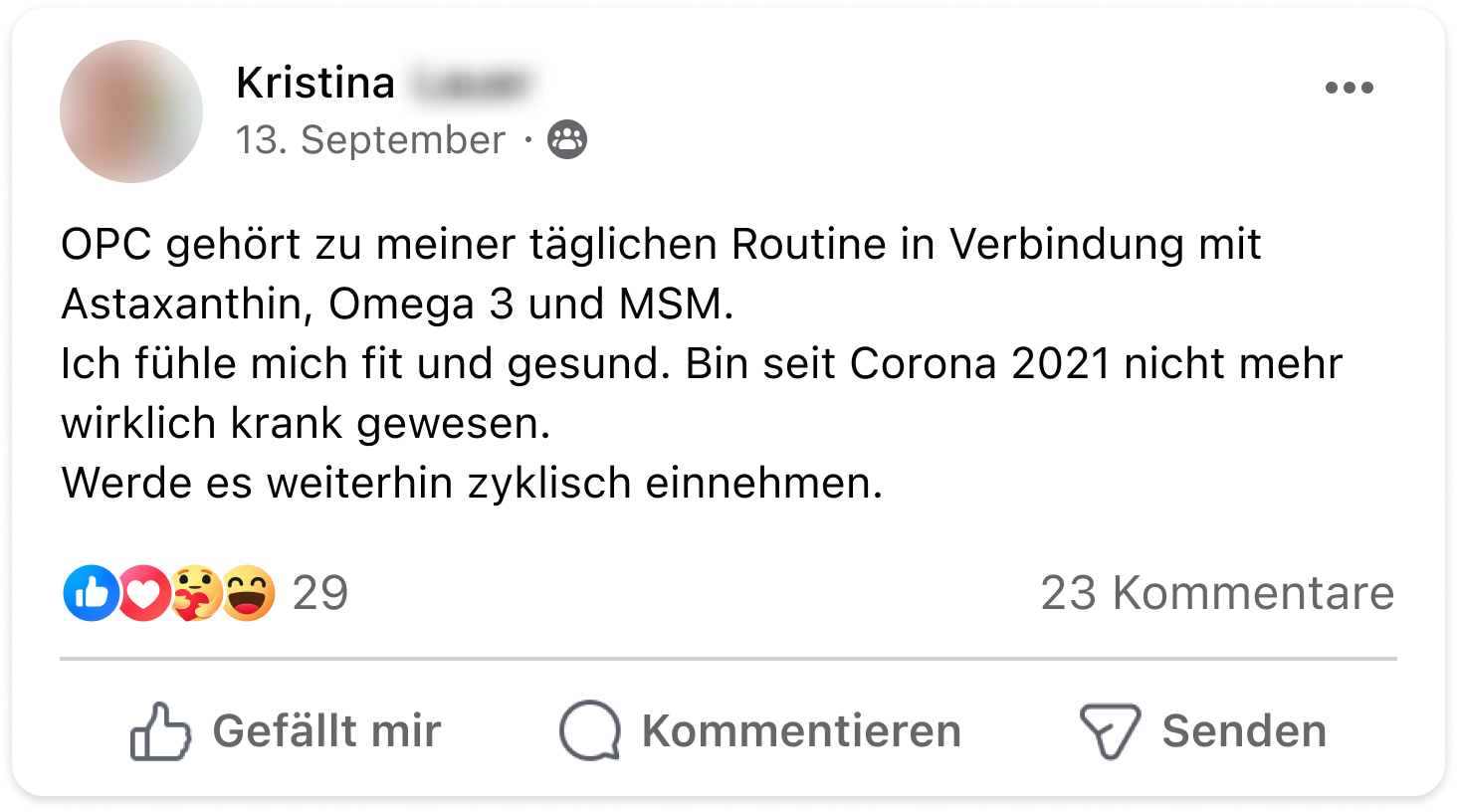Click the red heart reaction emoji
Image resolution: width=1457 pixels, height=812 pixels.
pyautogui.click(x=144, y=593)
